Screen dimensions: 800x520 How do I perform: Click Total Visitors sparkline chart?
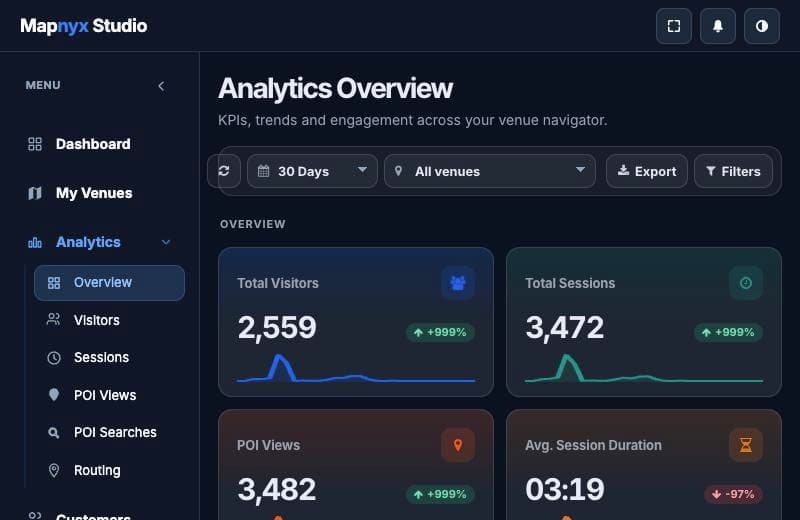click(x=356, y=368)
